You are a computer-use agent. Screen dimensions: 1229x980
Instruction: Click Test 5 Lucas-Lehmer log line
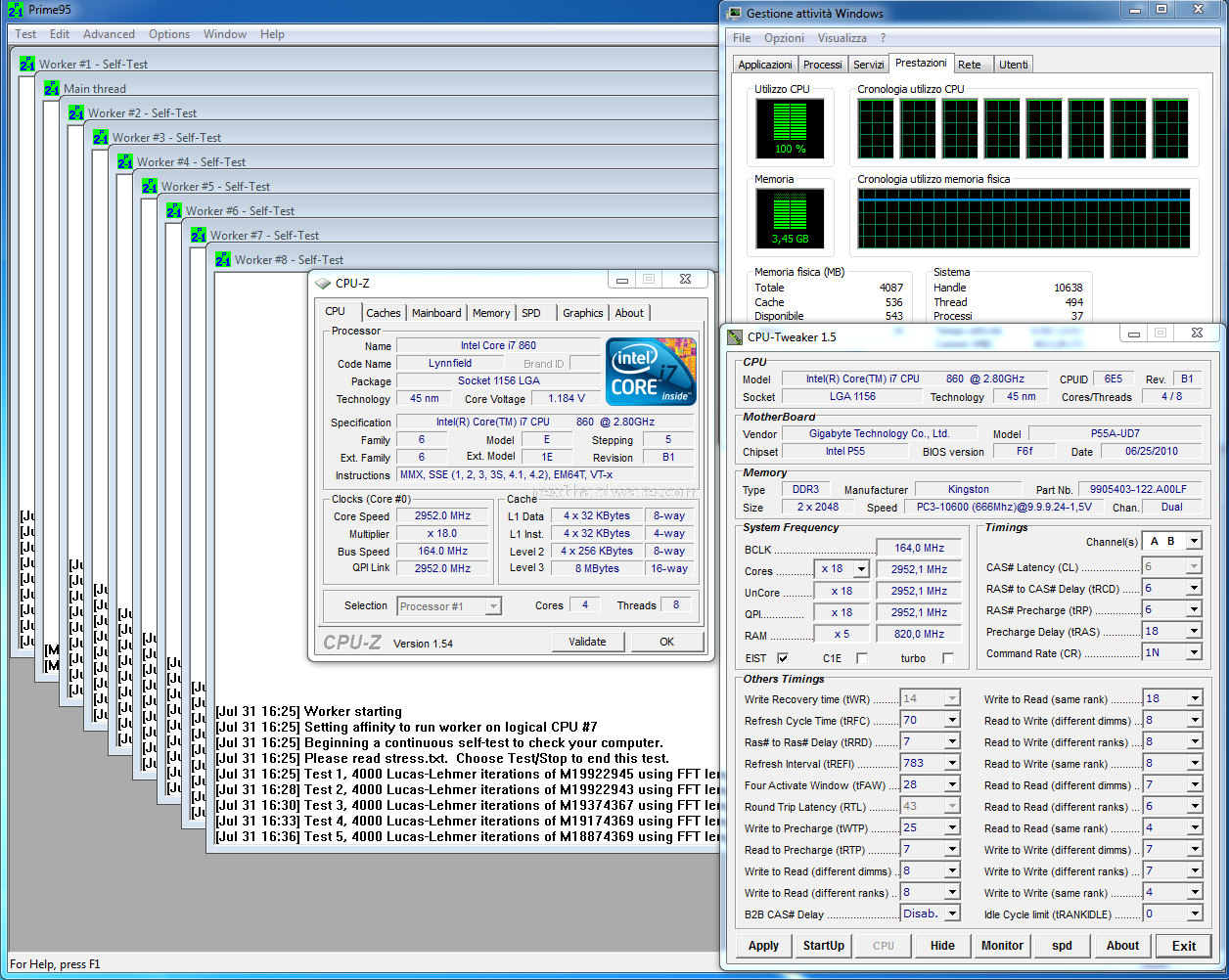coord(468,836)
